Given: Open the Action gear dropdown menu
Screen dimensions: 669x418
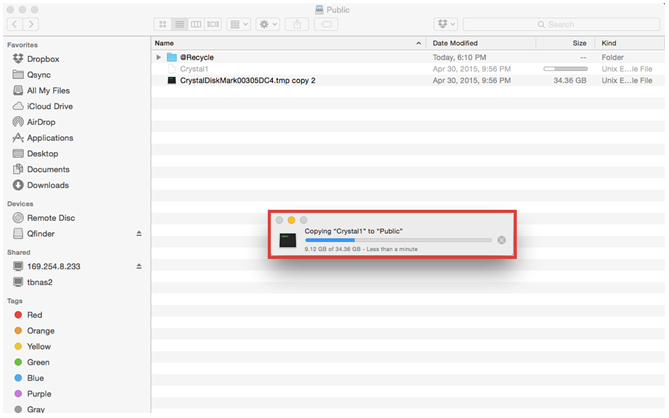Looking at the screenshot, I should (x=268, y=24).
